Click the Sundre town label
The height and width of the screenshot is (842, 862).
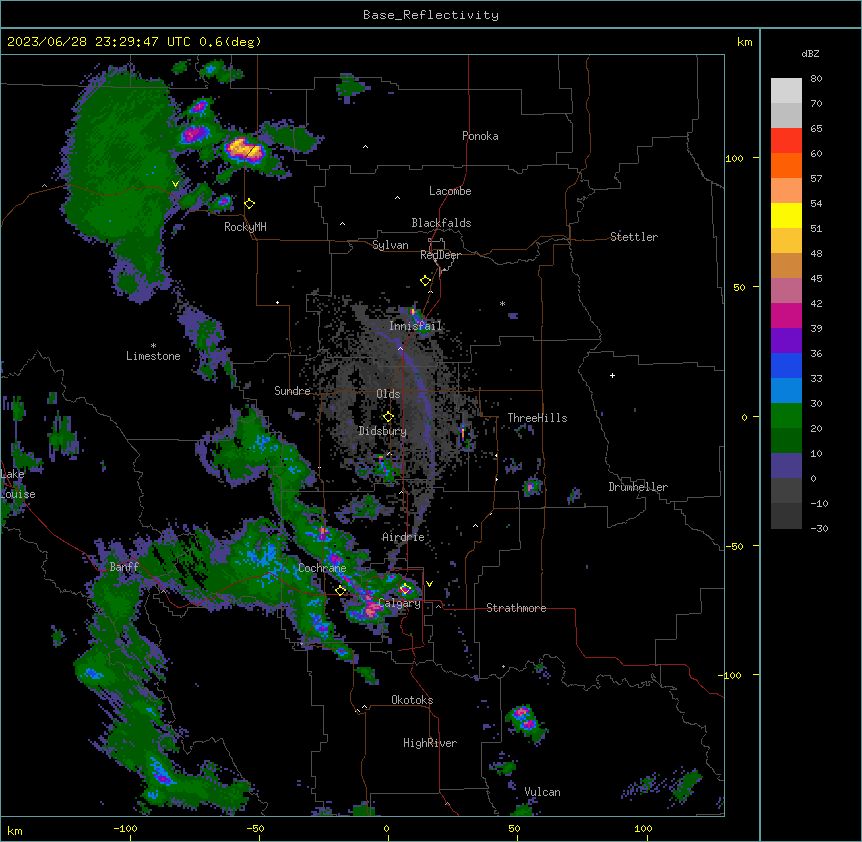click(x=292, y=391)
